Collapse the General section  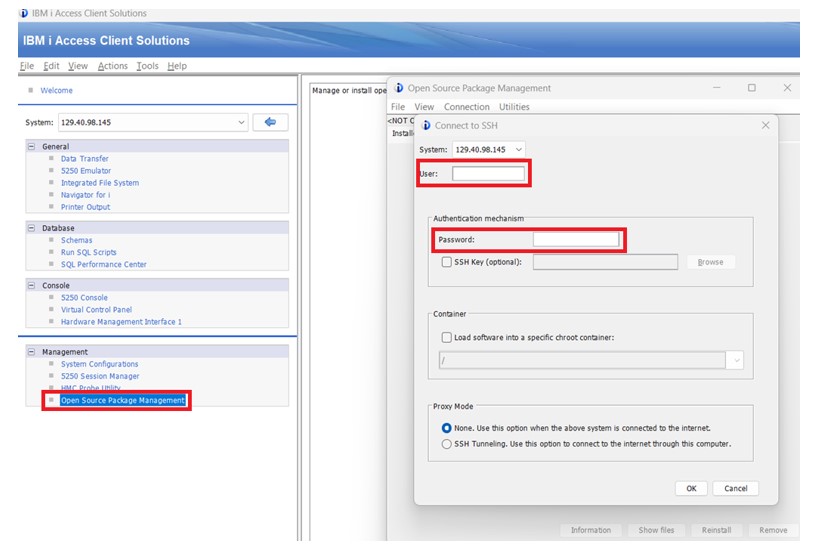(31, 146)
